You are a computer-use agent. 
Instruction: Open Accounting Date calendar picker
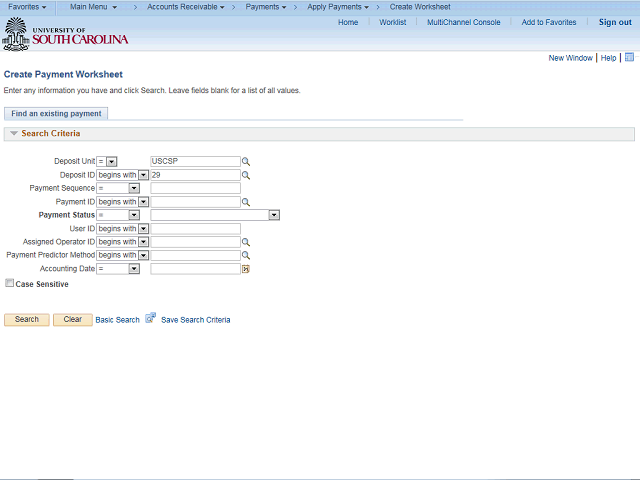click(246, 269)
